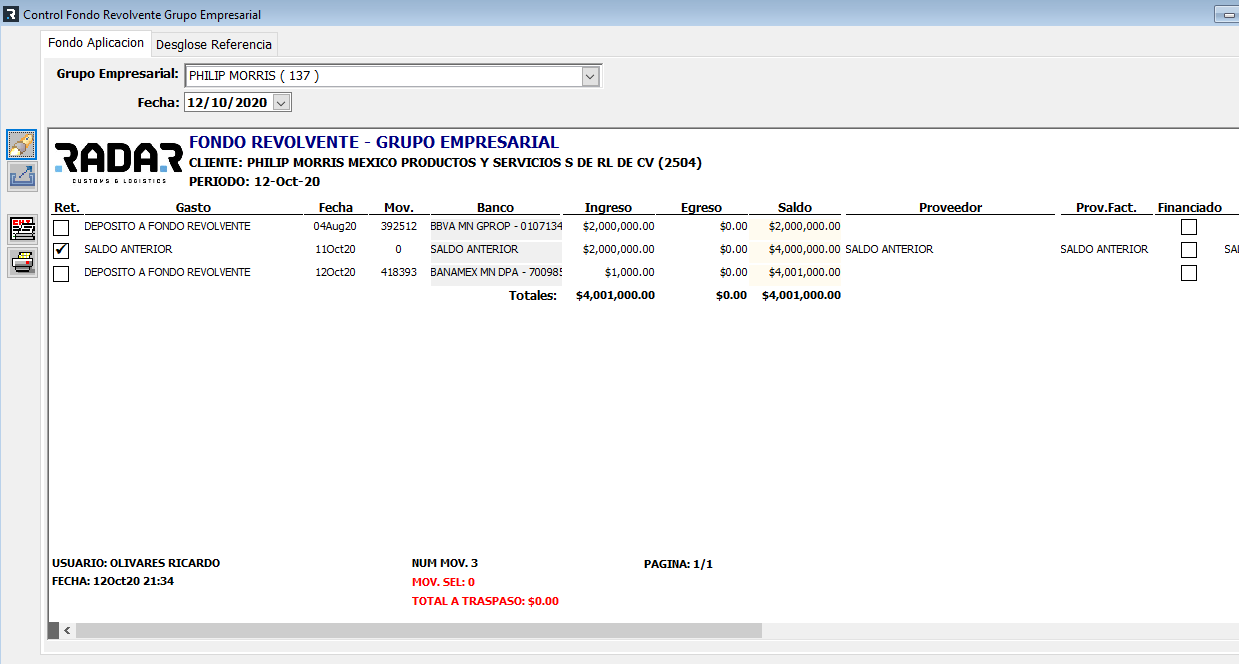This screenshot has height=664, width=1239.
Task: Click the Gasto column header
Action: tap(193, 207)
